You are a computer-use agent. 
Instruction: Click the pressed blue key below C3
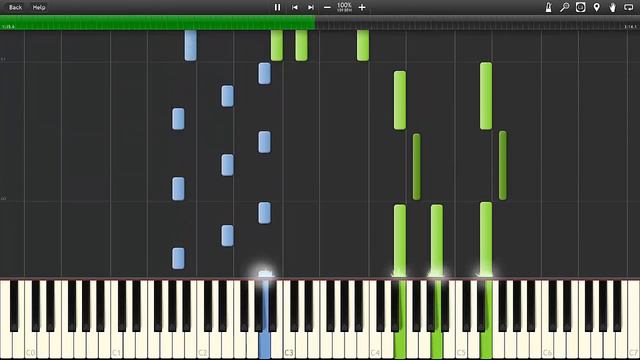(x=264, y=345)
